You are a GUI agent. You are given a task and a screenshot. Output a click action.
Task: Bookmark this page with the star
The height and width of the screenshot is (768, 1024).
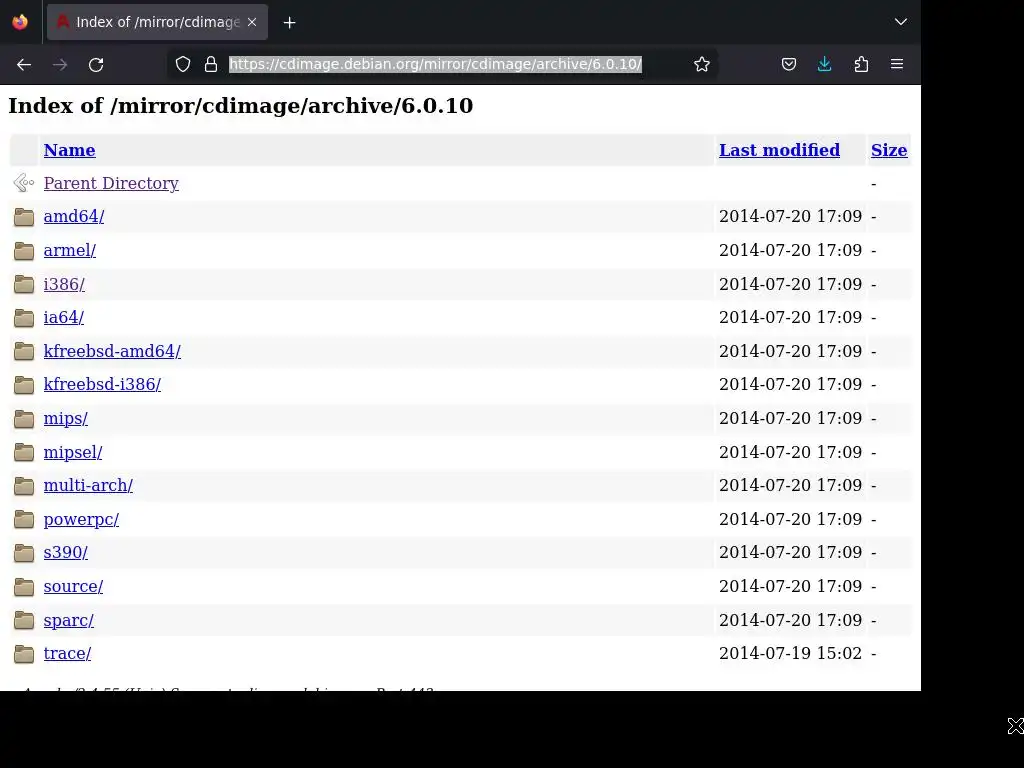coord(702,64)
